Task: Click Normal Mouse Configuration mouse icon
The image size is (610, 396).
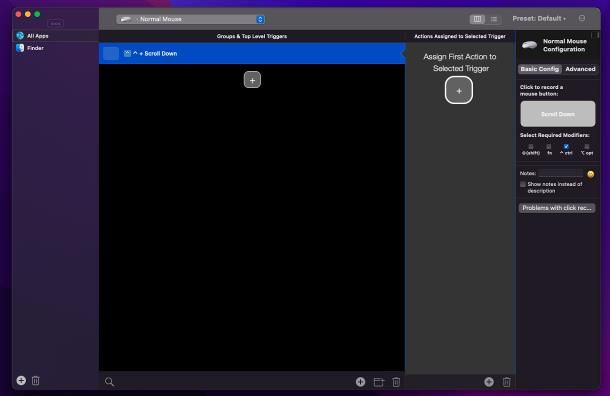Action: [530, 45]
